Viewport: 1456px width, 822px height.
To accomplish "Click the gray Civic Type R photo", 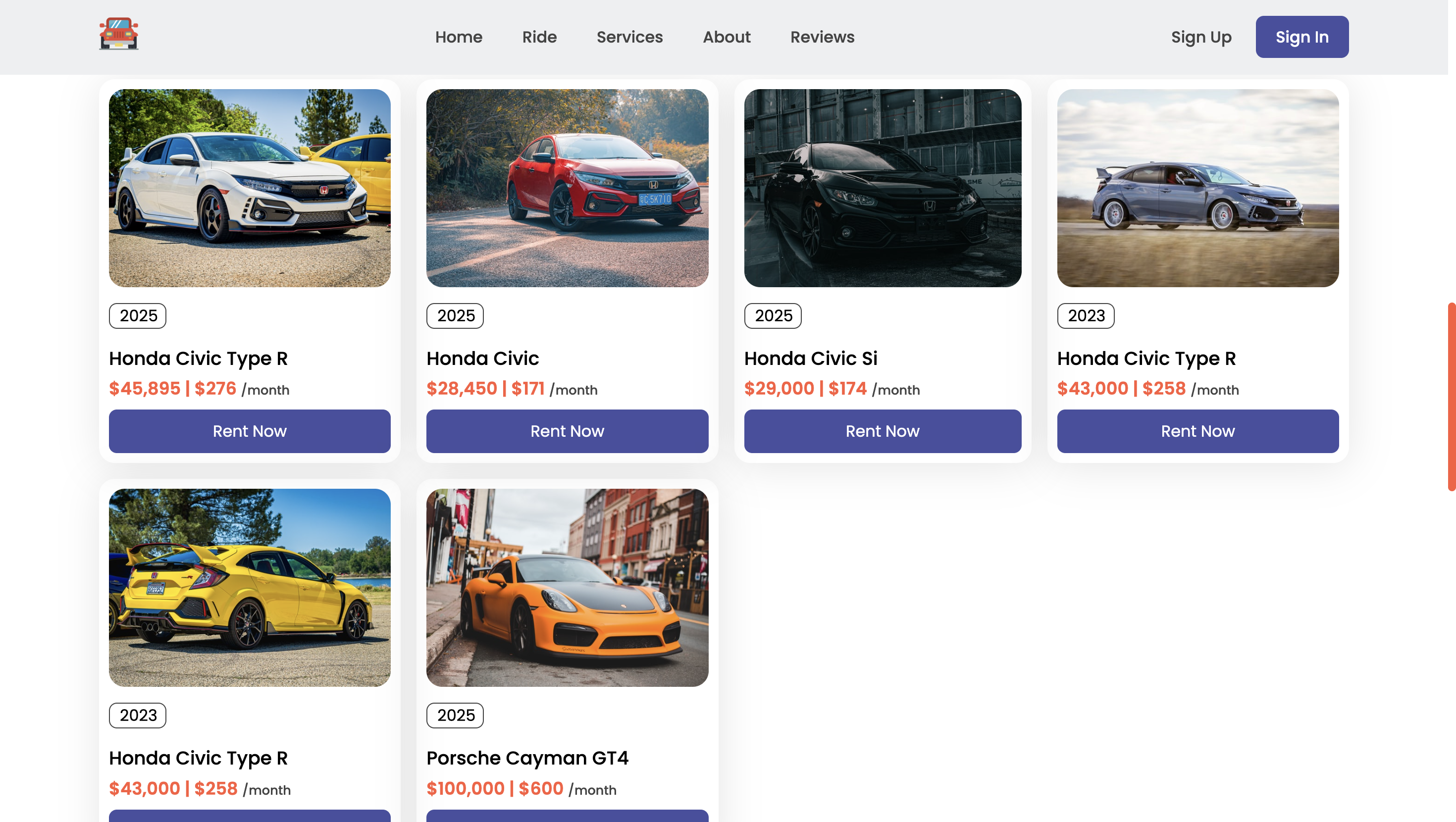I will 1197,188.
